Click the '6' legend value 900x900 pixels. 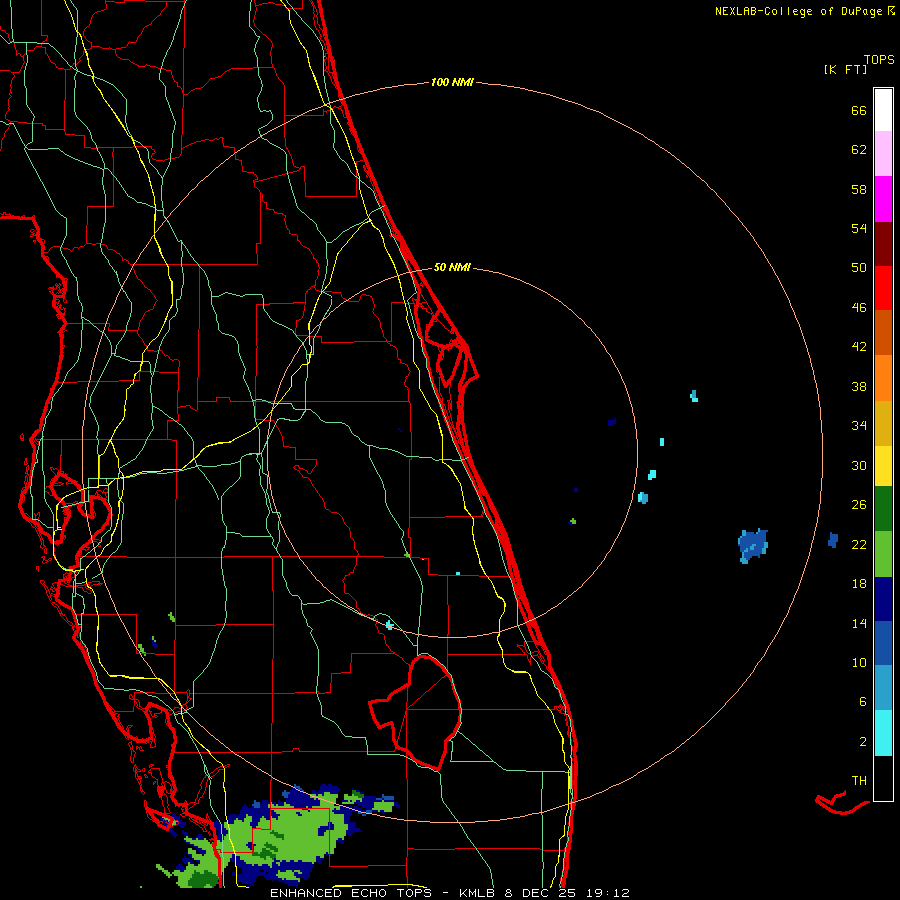coord(862,703)
